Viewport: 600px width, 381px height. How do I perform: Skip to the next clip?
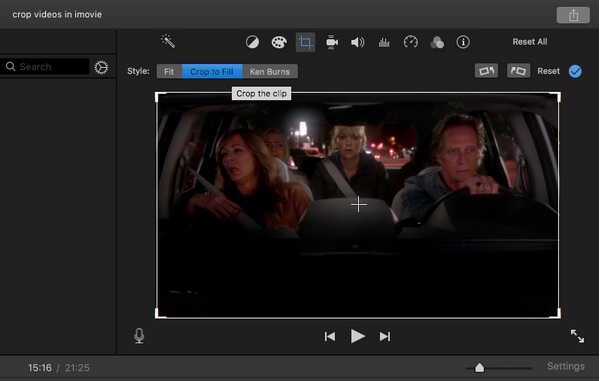click(385, 336)
